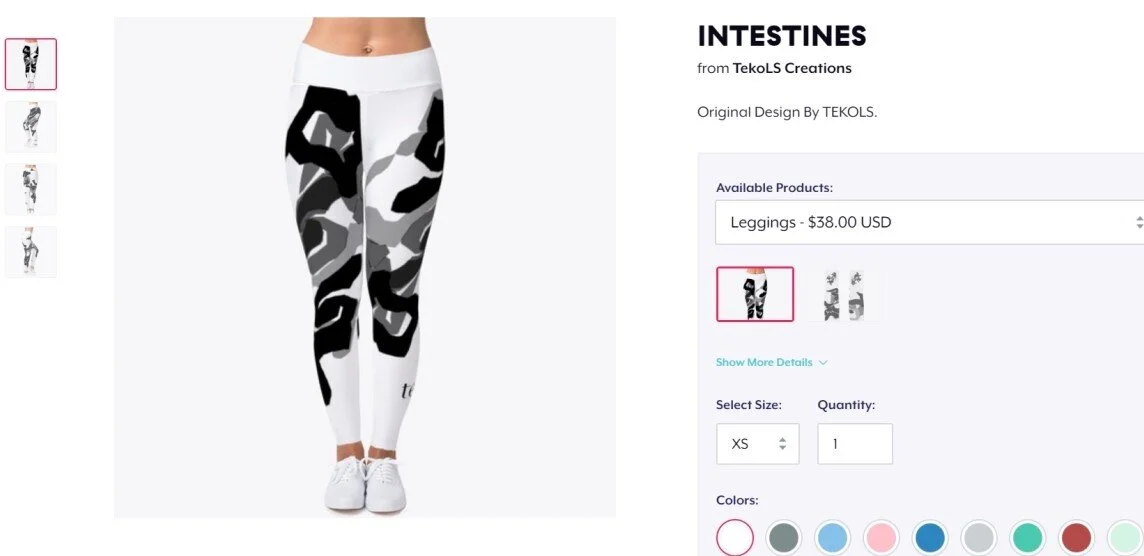Select the white color swatch
Viewport: 1144px width, 556px height.
coord(735,538)
